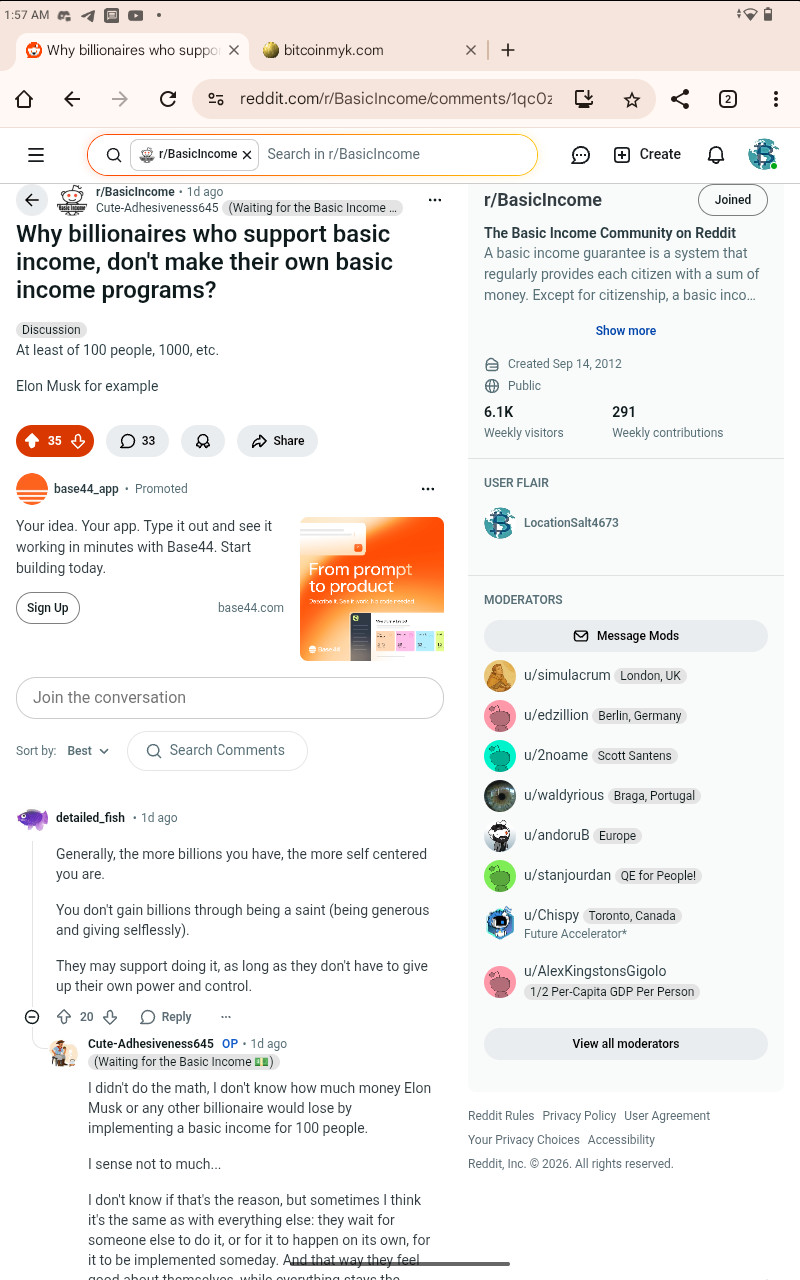Open the Sort by Best dropdown
The height and width of the screenshot is (1280, 800).
click(88, 751)
